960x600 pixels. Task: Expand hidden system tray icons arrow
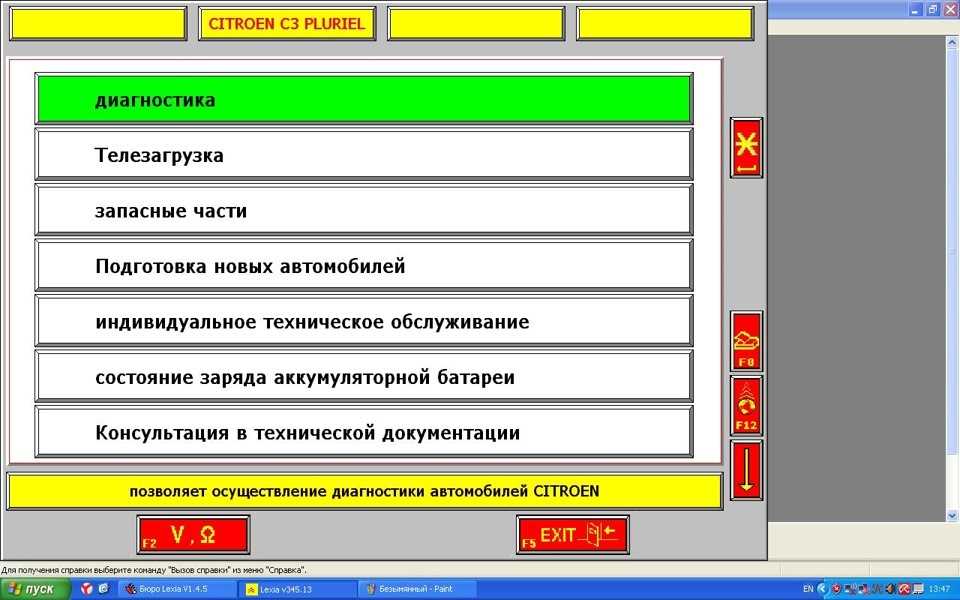tap(822, 589)
